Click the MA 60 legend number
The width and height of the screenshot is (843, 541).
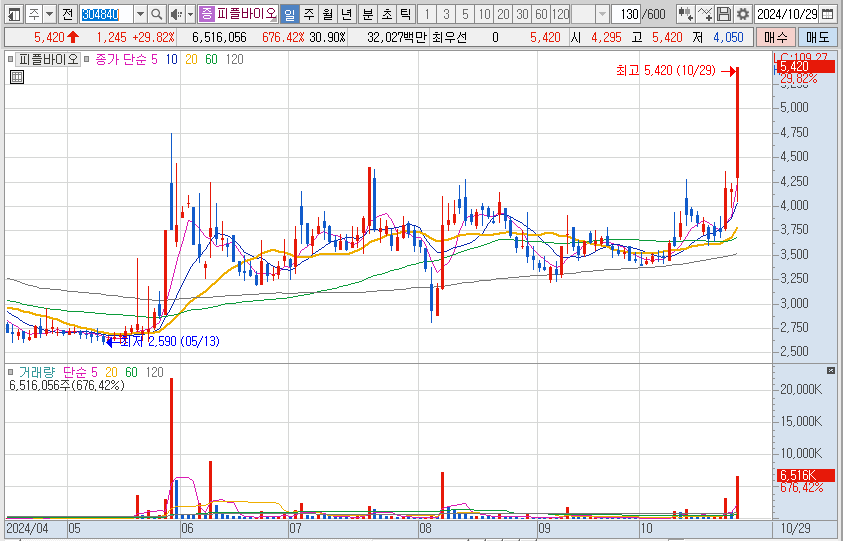click(211, 60)
